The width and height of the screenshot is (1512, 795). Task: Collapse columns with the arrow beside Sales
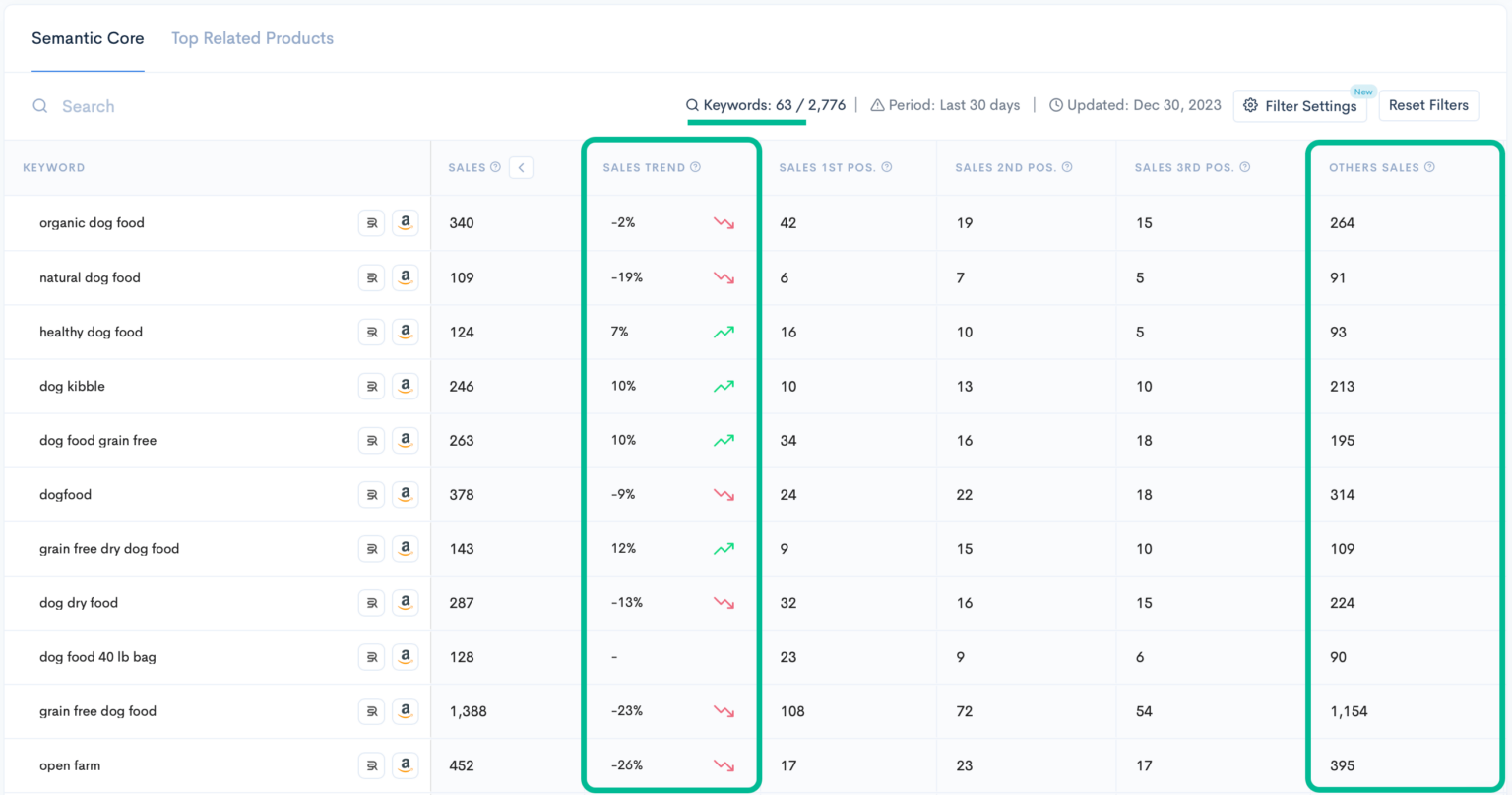click(521, 167)
